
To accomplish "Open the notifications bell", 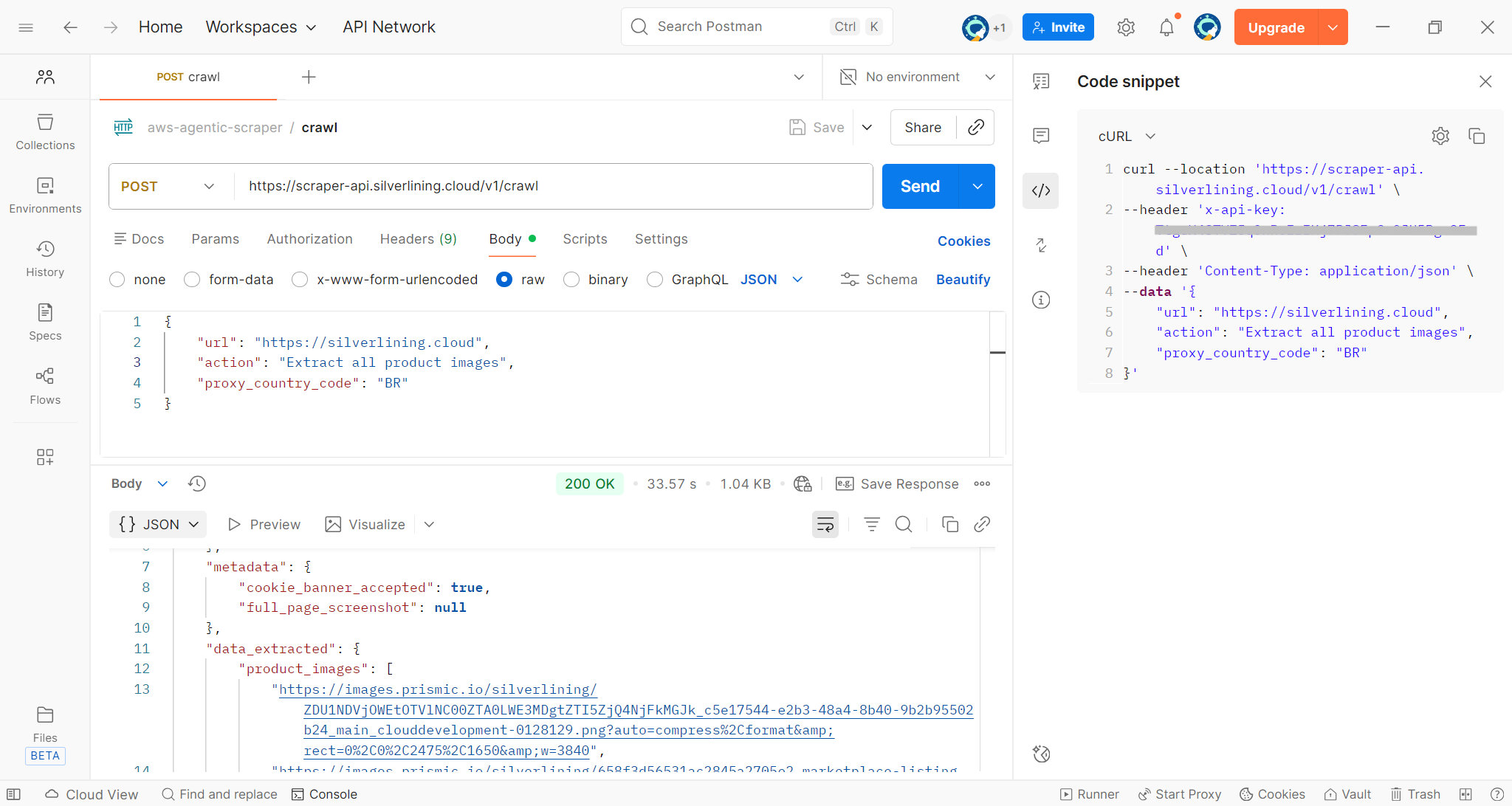I will pos(1166,27).
